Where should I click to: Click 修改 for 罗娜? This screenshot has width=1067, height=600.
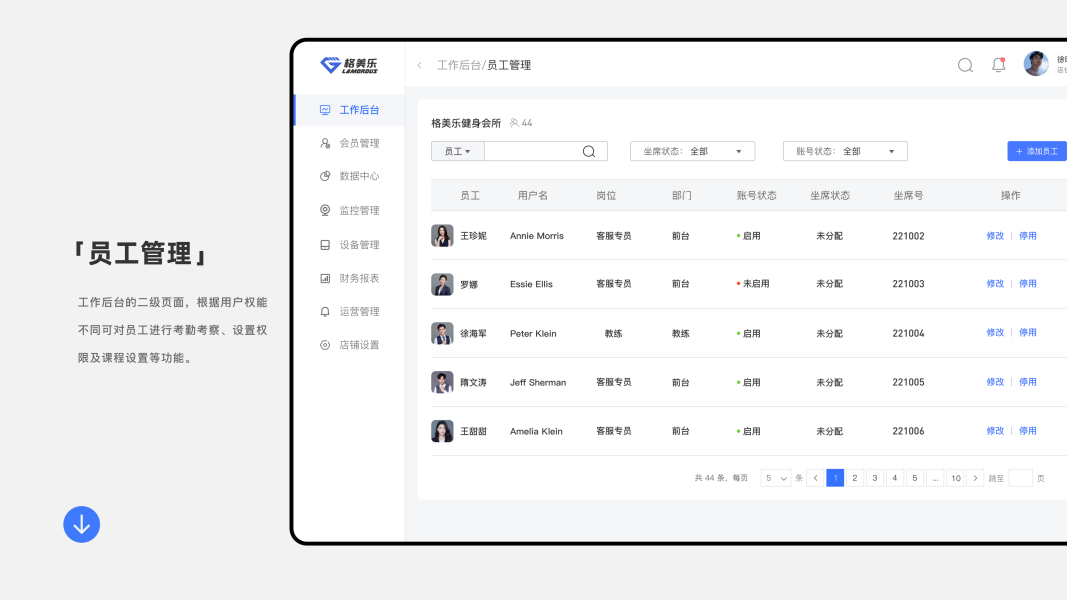995,284
